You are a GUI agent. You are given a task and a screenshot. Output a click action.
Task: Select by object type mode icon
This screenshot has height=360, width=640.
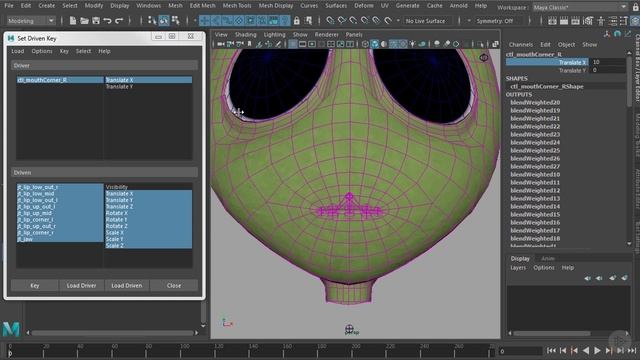(x=164, y=20)
